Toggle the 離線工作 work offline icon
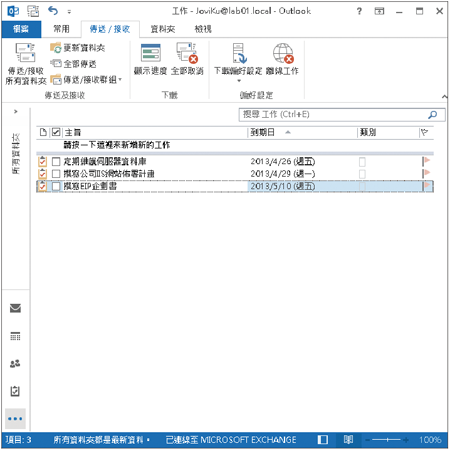Viewport: 450px width, 451px height. pyautogui.click(x=283, y=53)
